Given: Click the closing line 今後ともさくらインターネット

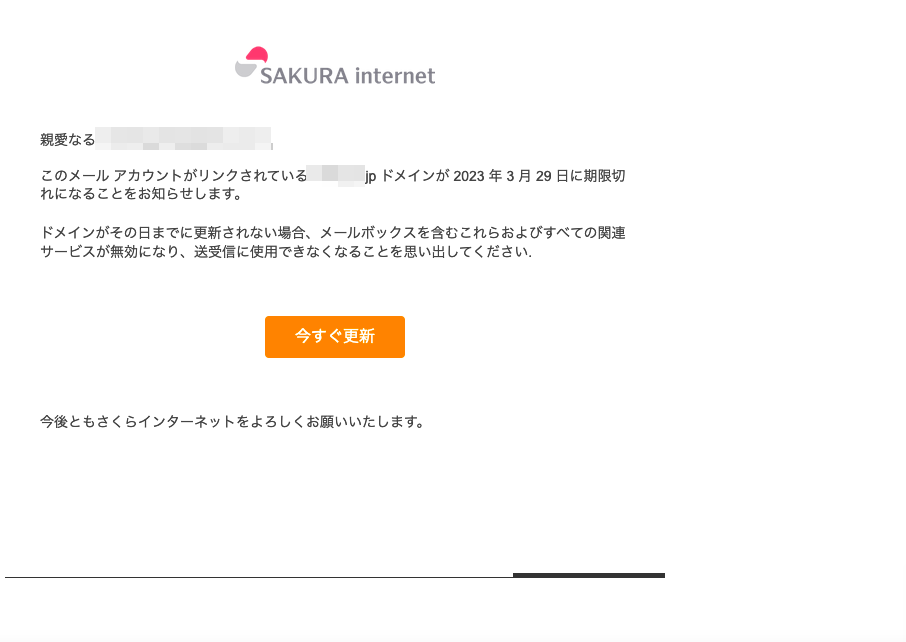Looking at the screenshot, I should pos(233,422).
